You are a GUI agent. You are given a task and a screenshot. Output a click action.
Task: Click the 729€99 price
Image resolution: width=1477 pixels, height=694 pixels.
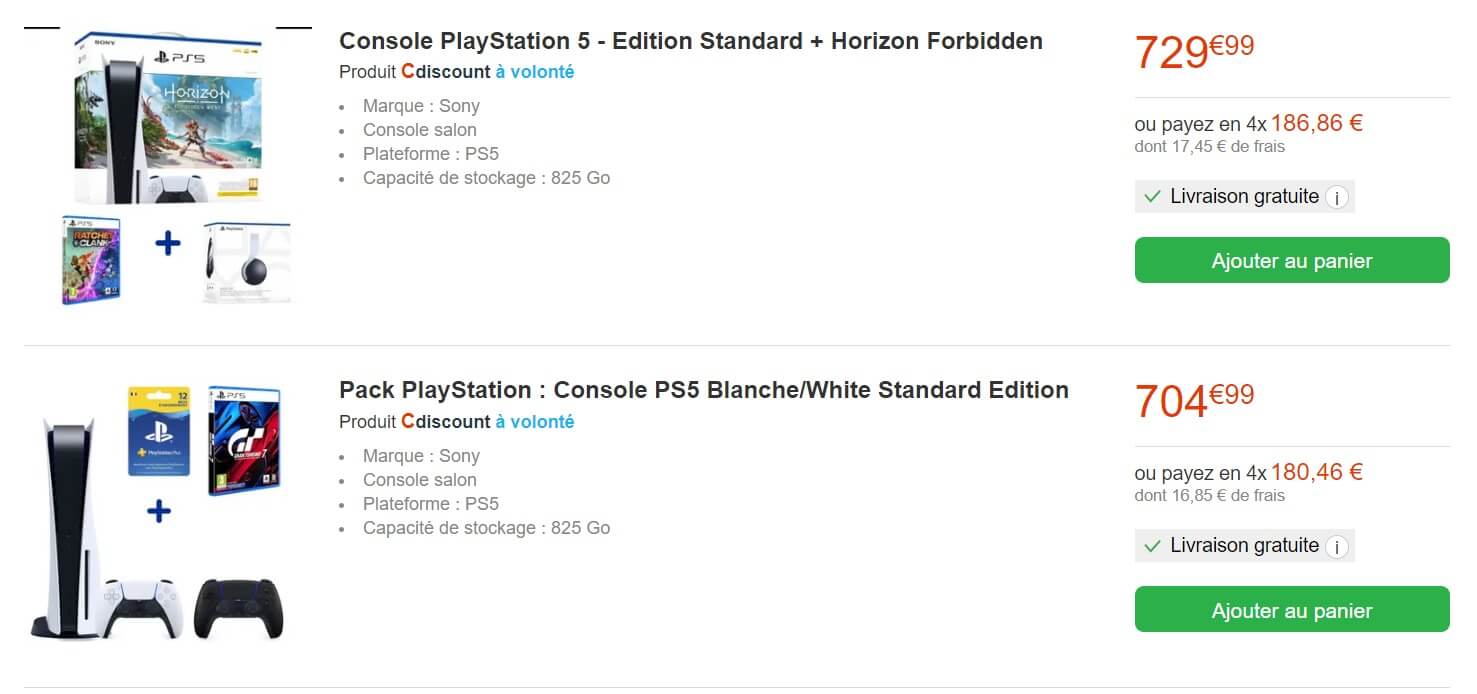[1194, 51]
